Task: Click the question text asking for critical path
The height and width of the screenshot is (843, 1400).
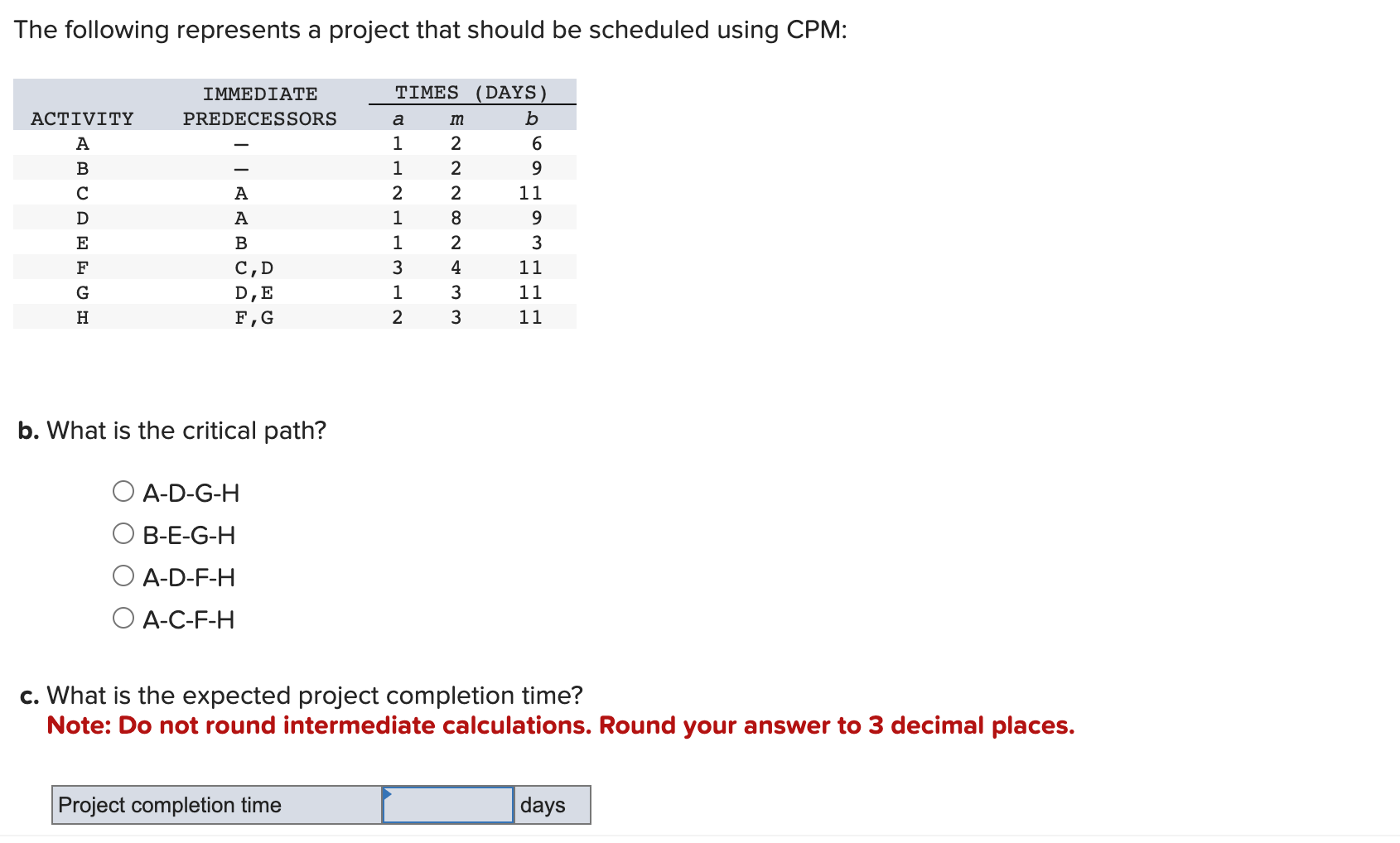Action: pyautogui.click(x=171, y=430)
